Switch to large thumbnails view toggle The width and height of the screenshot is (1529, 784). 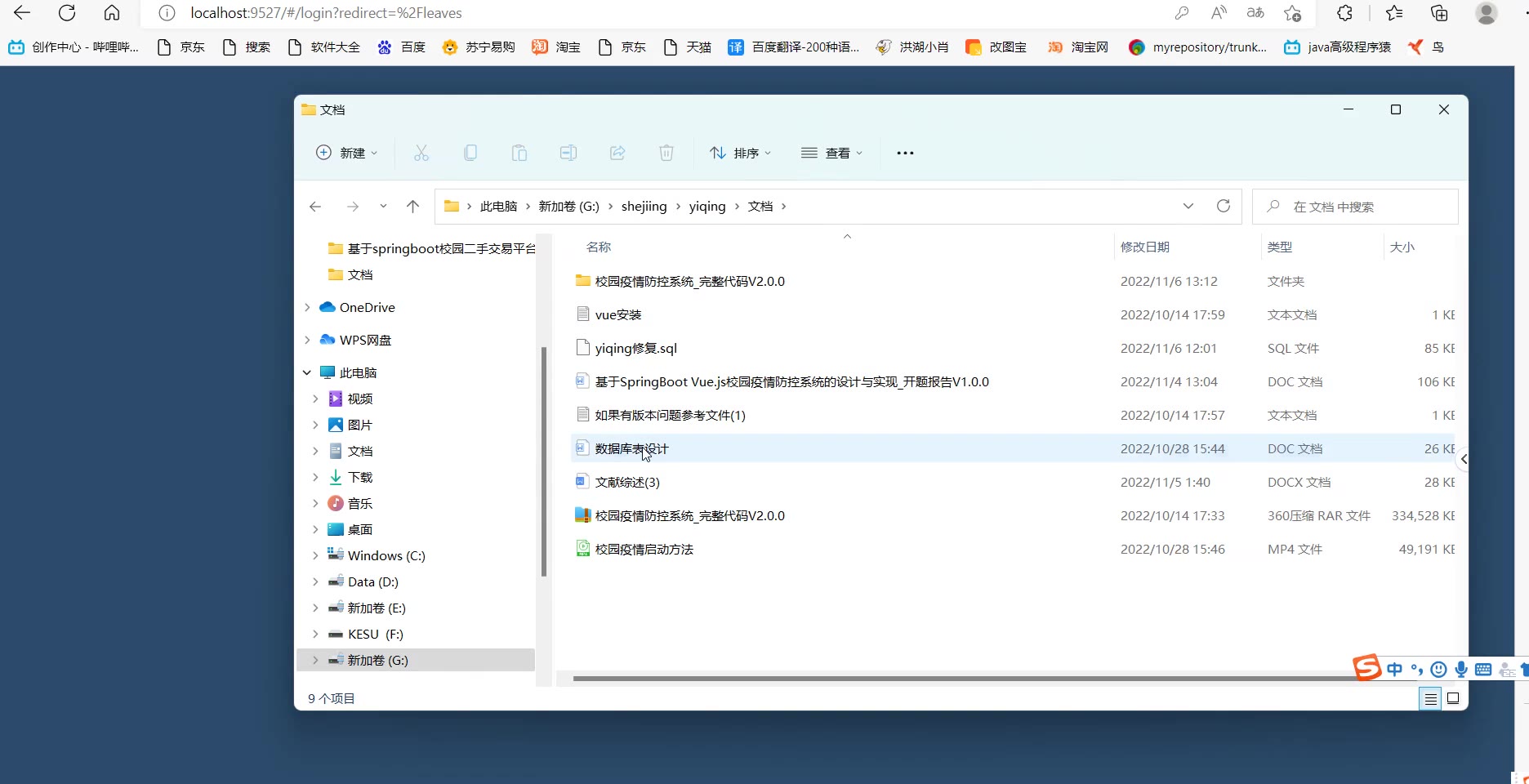(1453, 698)
